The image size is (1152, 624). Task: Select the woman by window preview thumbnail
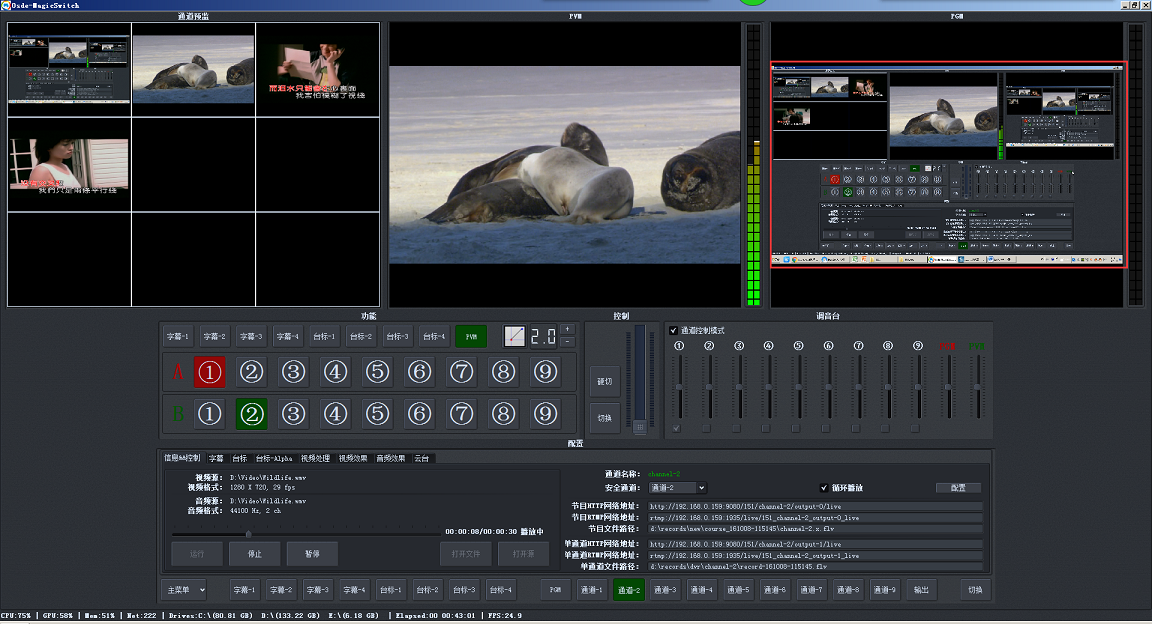pos(69,165)
